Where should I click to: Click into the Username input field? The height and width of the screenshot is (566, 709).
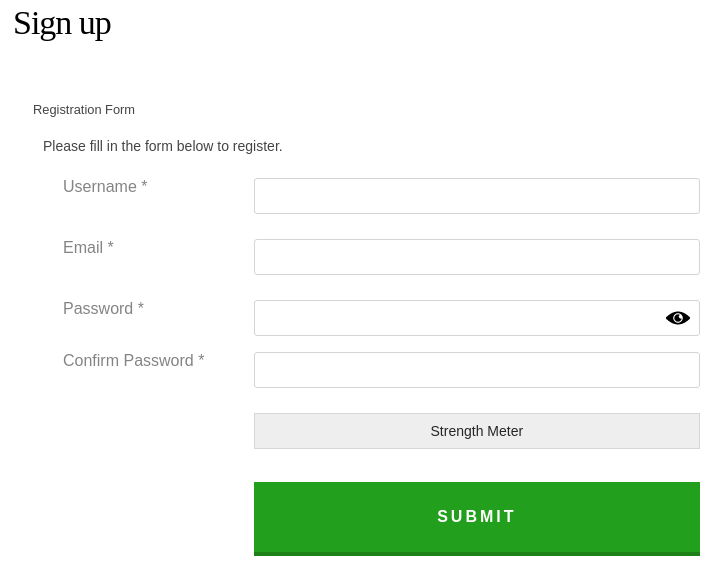[476, 196]
